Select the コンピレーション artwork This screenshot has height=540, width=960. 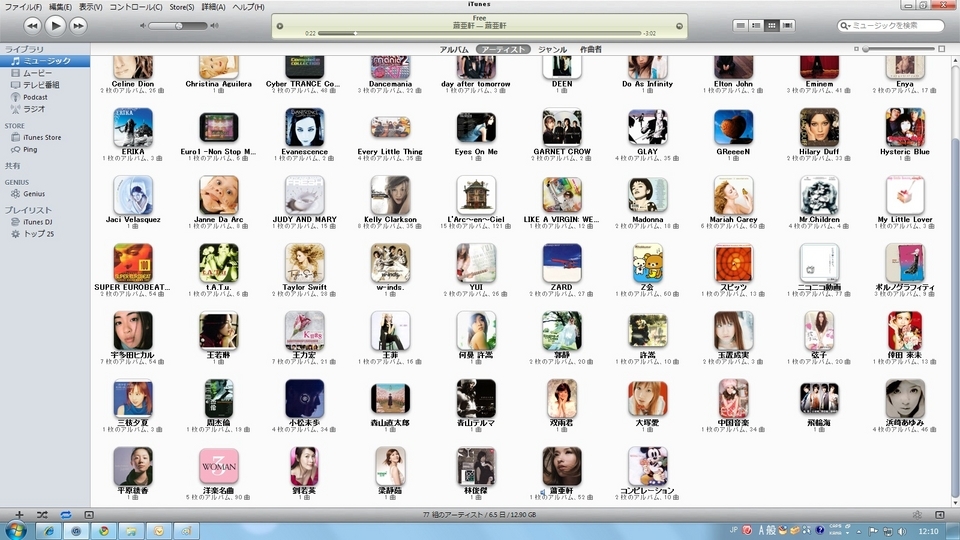[x=647, y=467]
